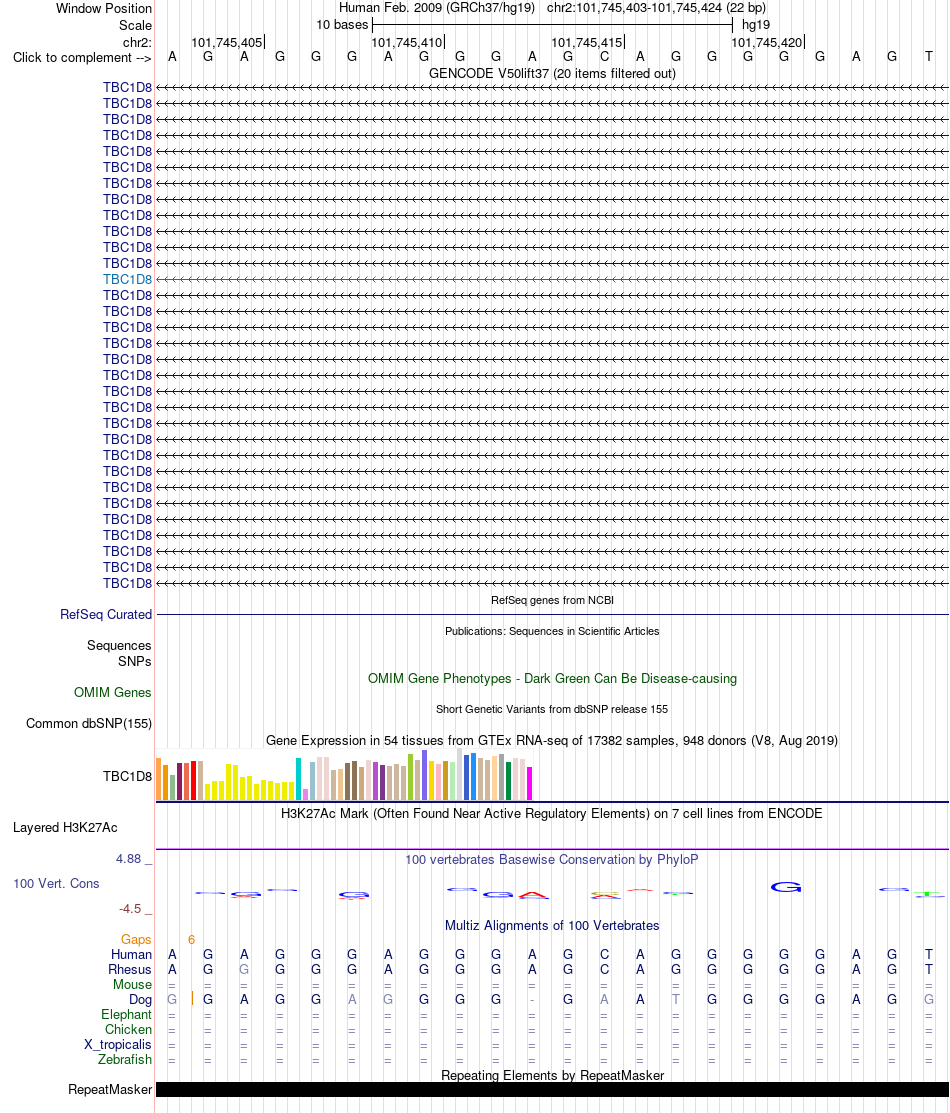This screenshot has width=950, height=1113.
Task: Select the Chicken alignment row label
Action: tap(129, 1030)
